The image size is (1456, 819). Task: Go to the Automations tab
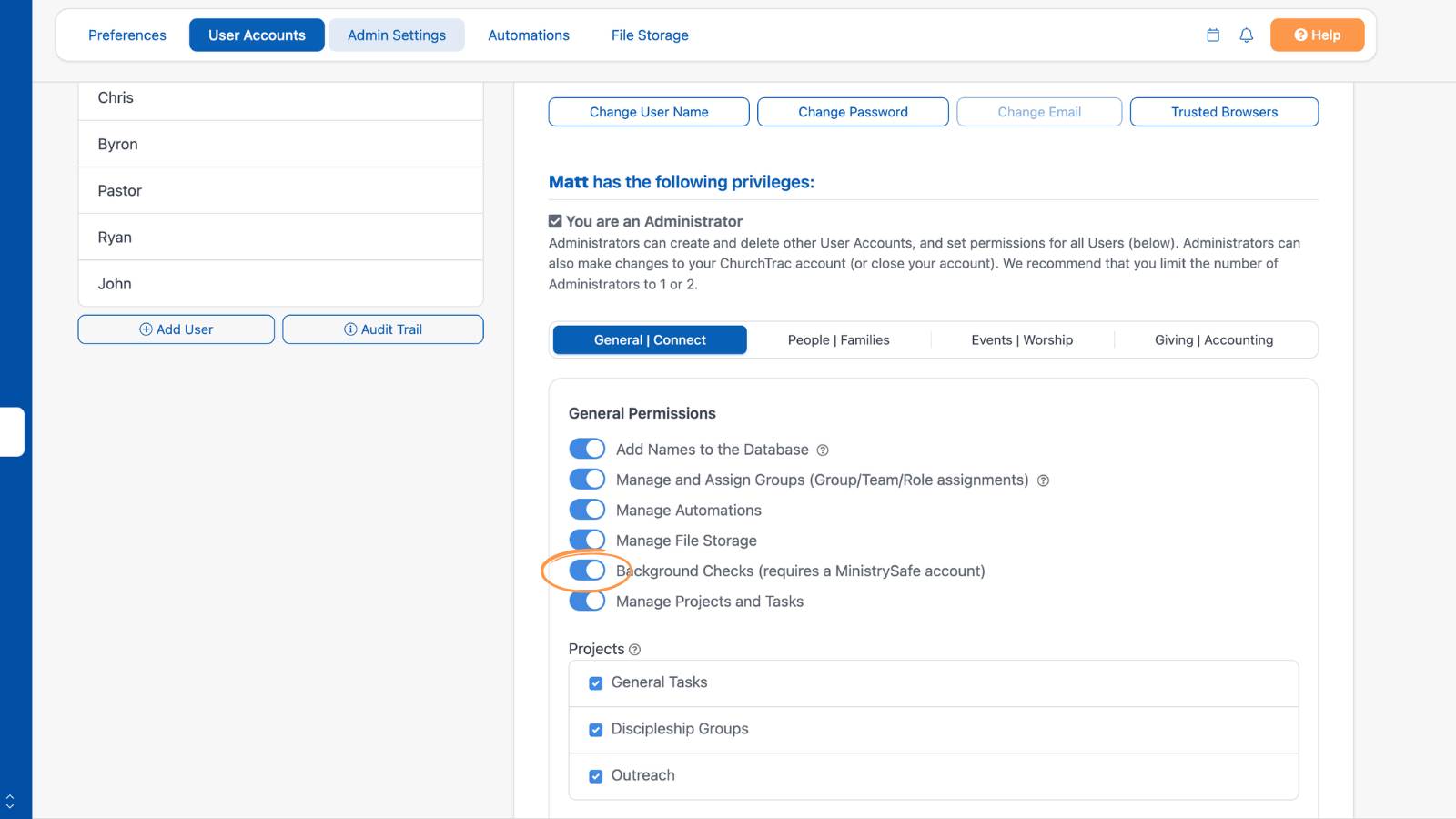[529, 35]
